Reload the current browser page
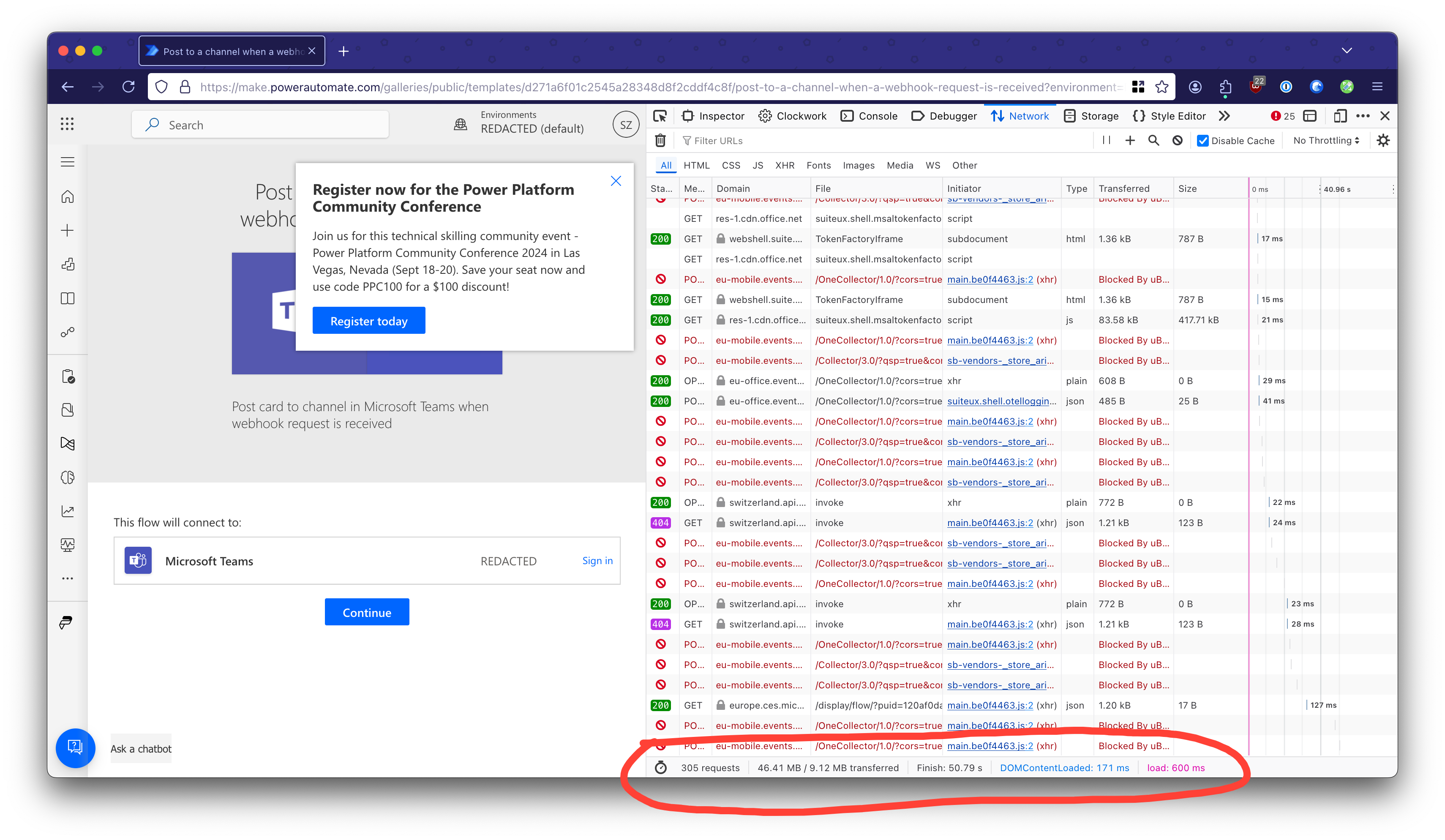 coord(128,87)
